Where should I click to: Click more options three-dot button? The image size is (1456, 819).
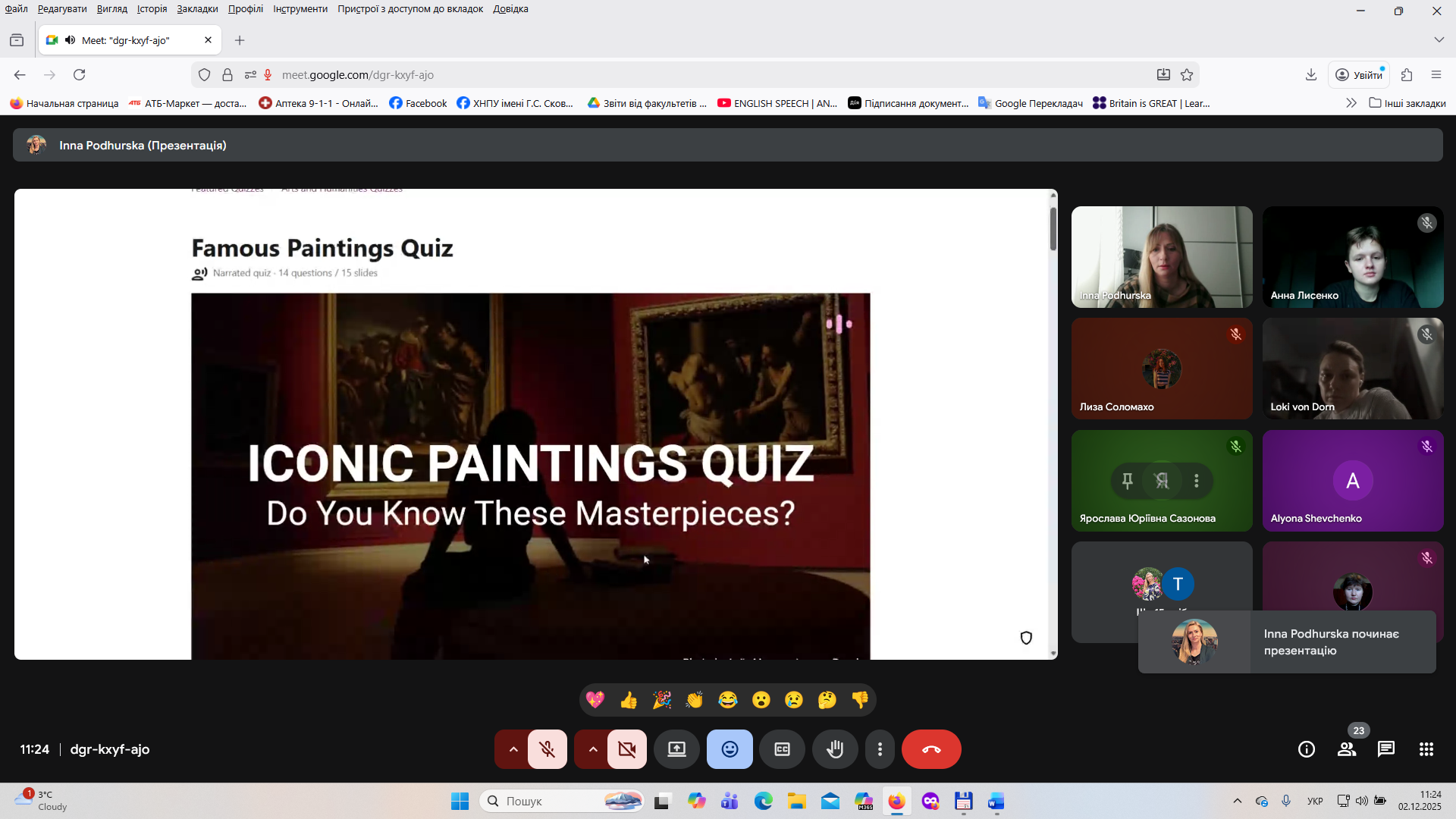click(x=880, y=749)
